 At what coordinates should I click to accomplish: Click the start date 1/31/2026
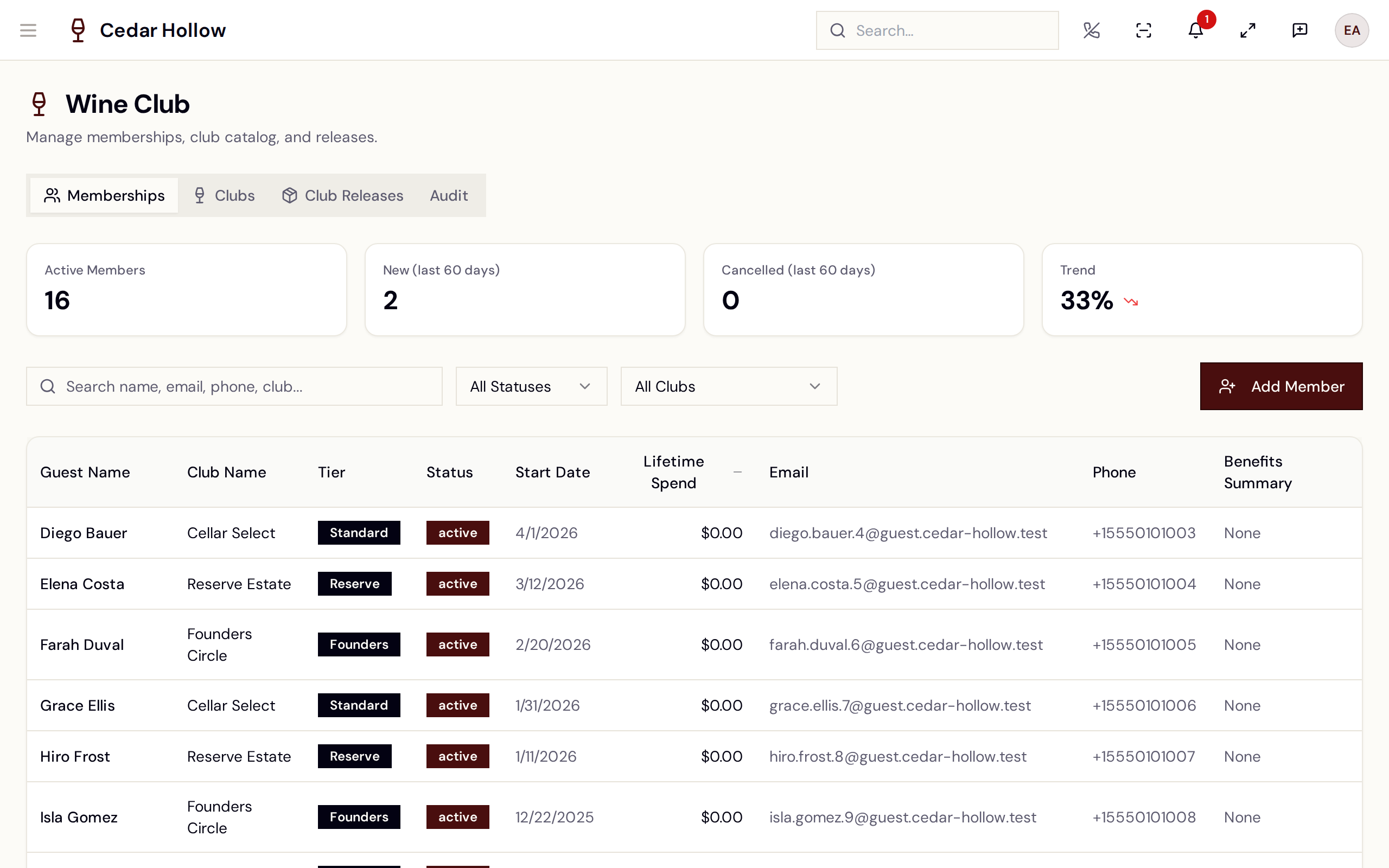[547, 705]
